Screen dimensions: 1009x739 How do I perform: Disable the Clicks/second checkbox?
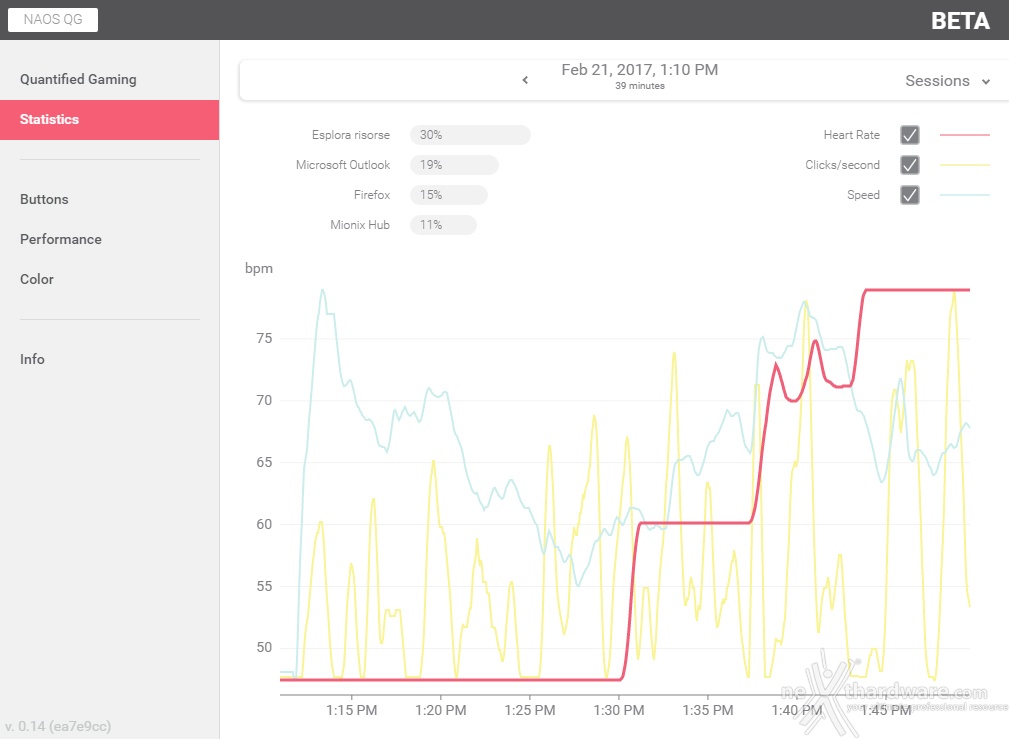pos(909,165)
